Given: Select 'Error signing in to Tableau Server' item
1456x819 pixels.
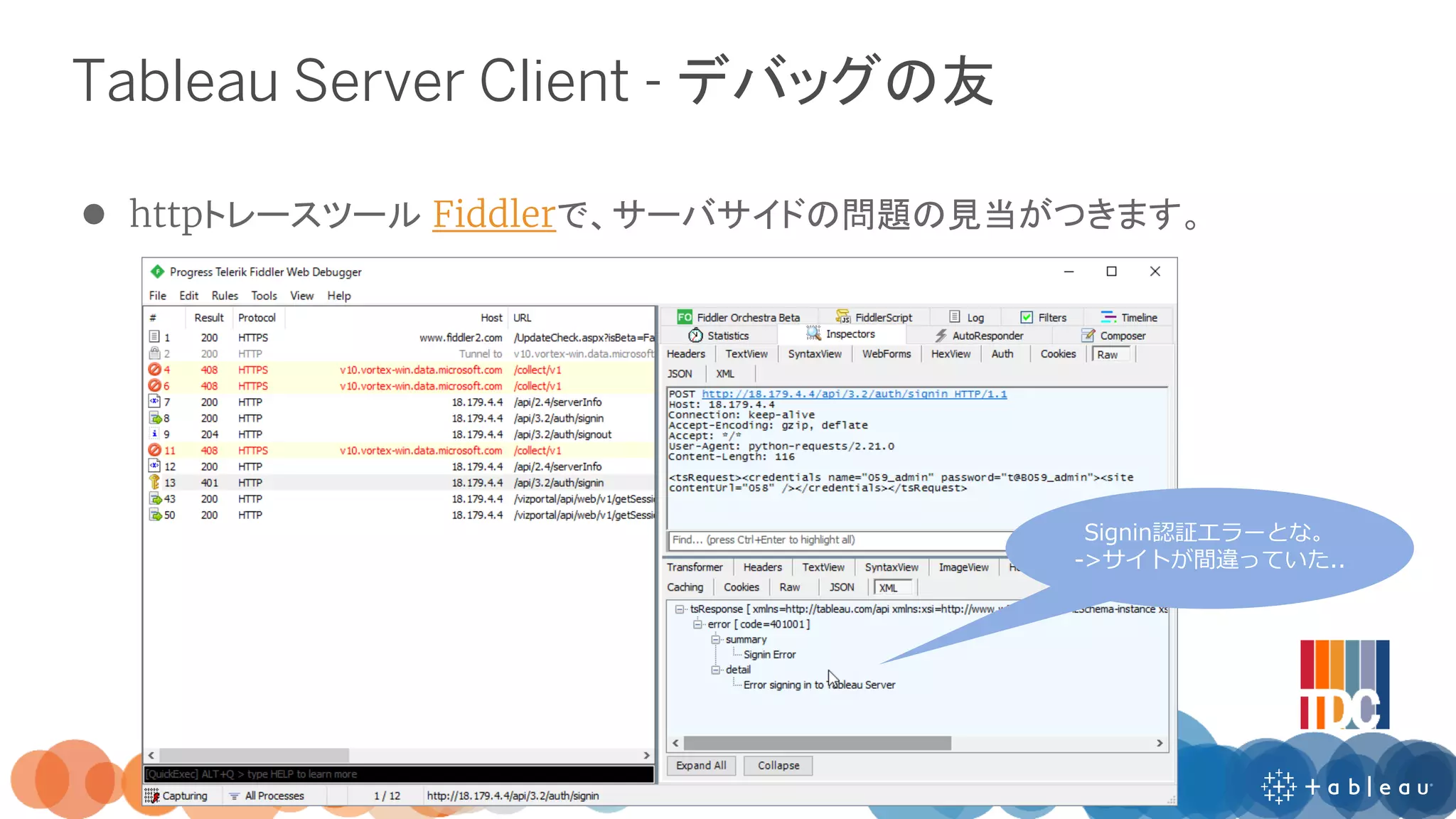Looking at the screenshot, I should (819, 685).
